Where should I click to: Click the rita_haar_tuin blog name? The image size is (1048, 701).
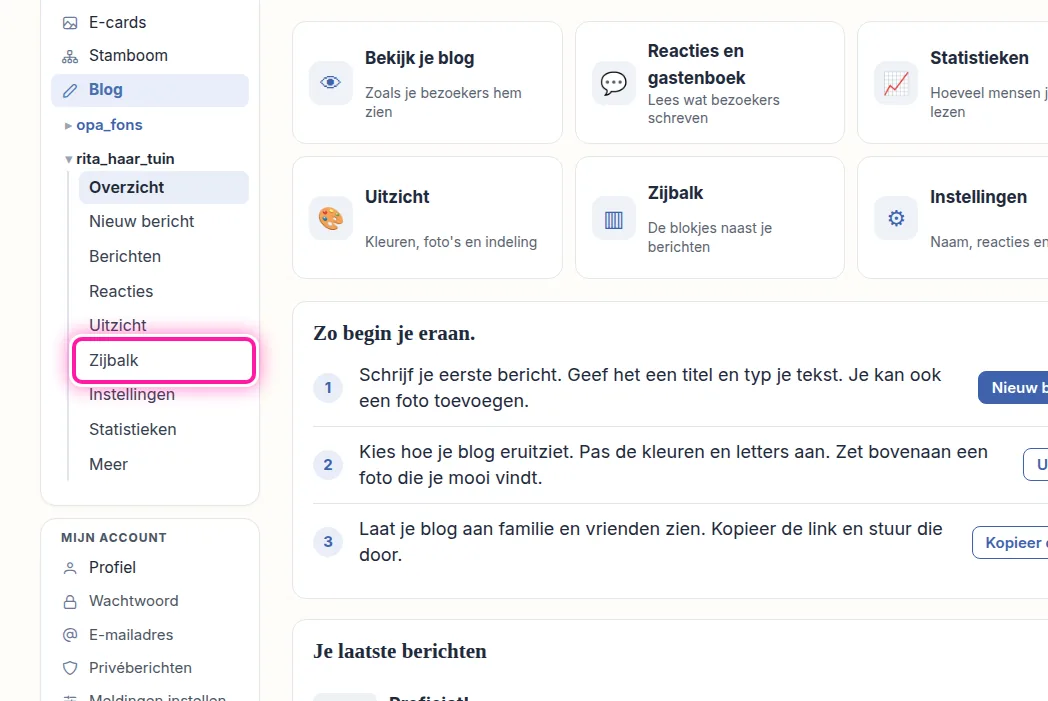(x=125, y=159)
